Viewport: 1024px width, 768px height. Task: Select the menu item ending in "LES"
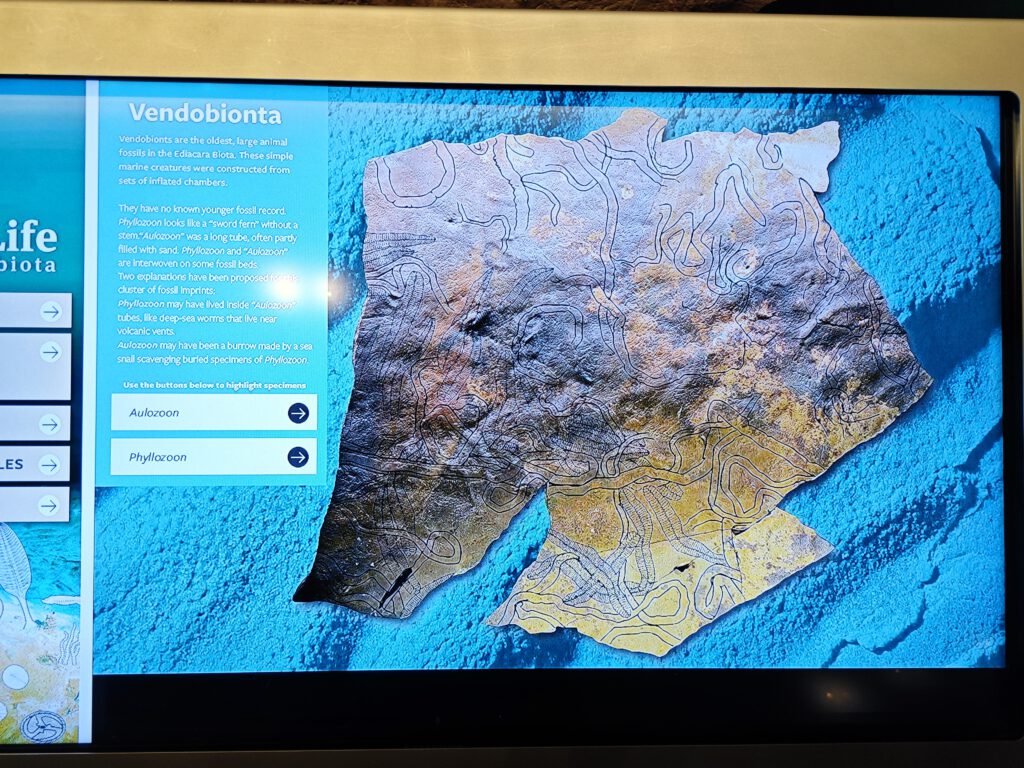[20, 464]
